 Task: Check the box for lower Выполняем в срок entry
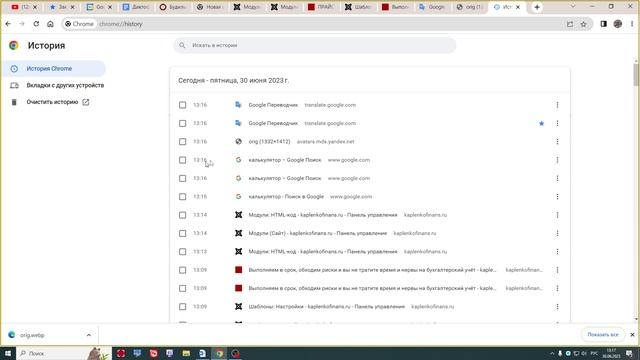[x=182, y=288]
